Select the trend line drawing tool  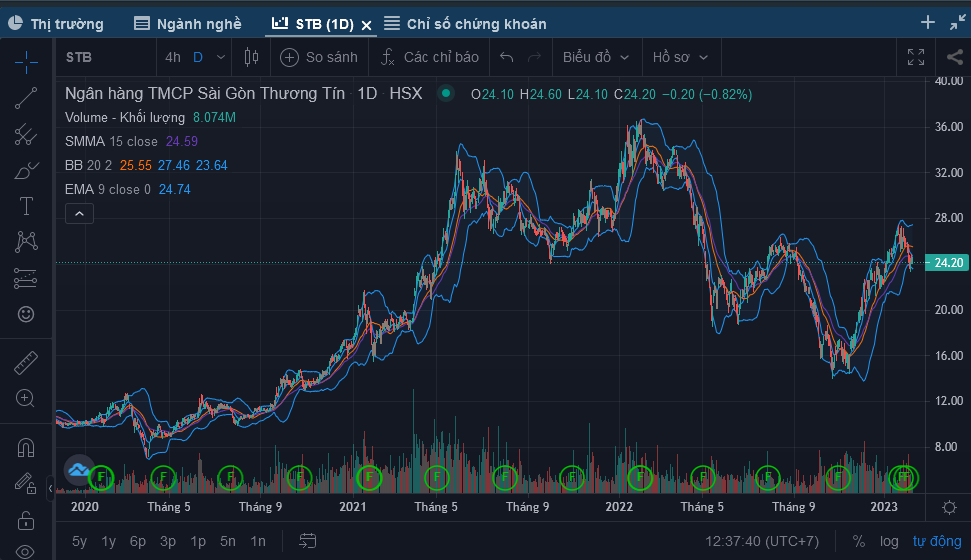tap(26, 98)
